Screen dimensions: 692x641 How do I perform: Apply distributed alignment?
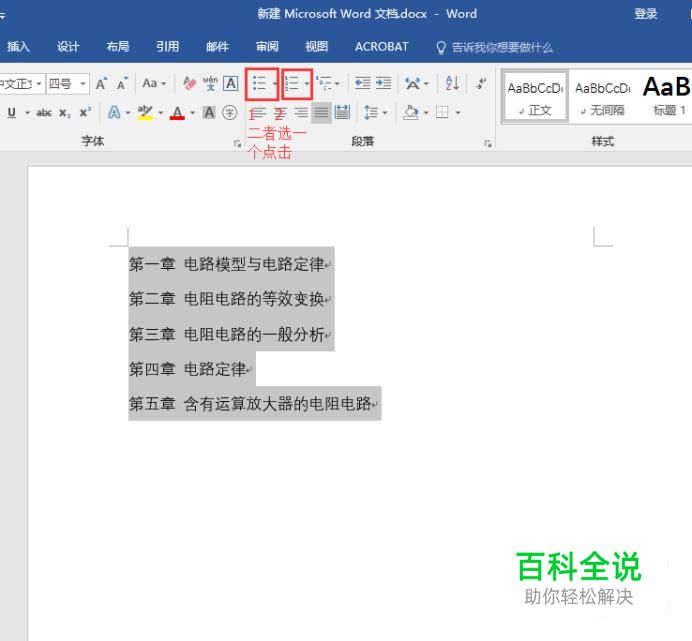342,113
